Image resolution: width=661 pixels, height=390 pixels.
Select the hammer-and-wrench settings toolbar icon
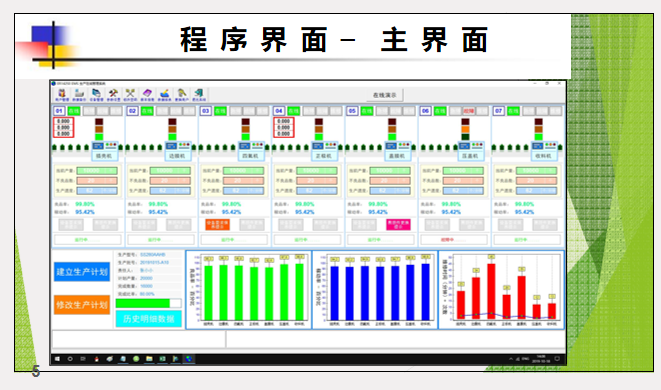tap(113, 94)
